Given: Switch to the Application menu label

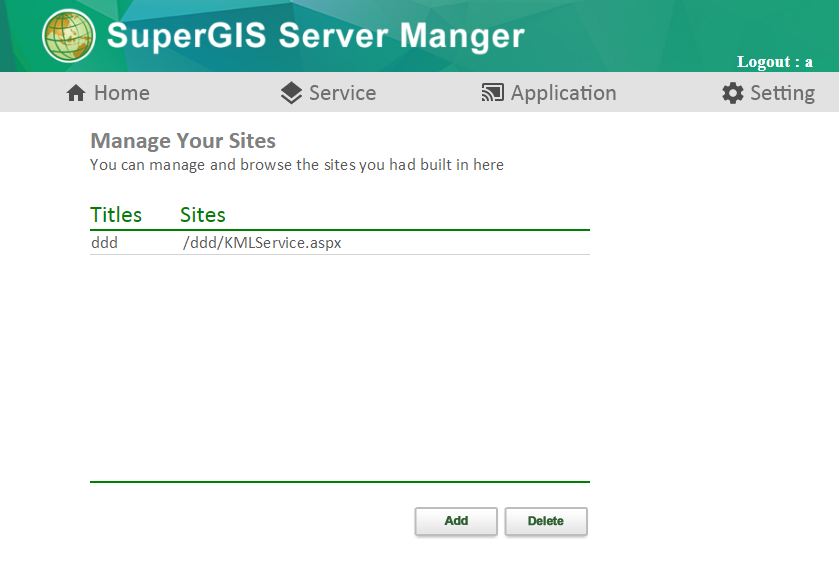Looking at the screenshot, I should pyautogui.click(x=563, y=93).
